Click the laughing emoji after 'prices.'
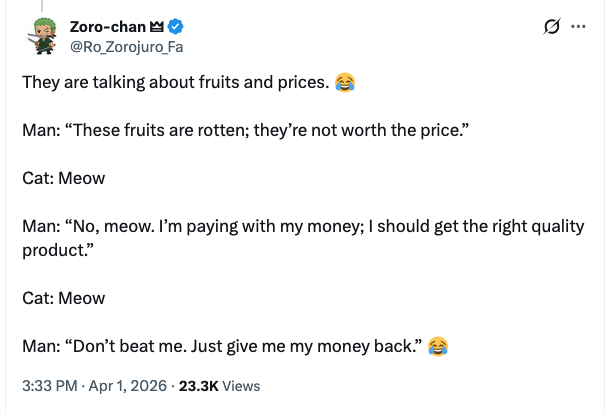608x412 pixels. (345, 82)
